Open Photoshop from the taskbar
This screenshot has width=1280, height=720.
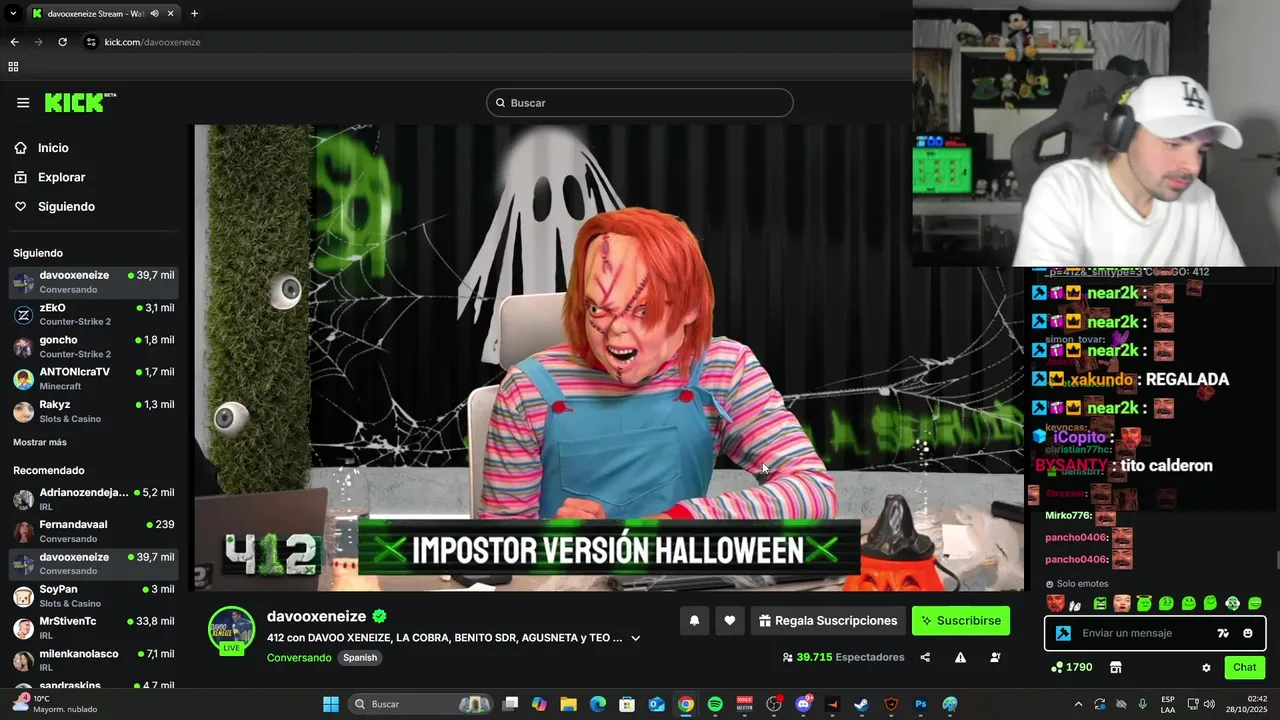[920, 704]
